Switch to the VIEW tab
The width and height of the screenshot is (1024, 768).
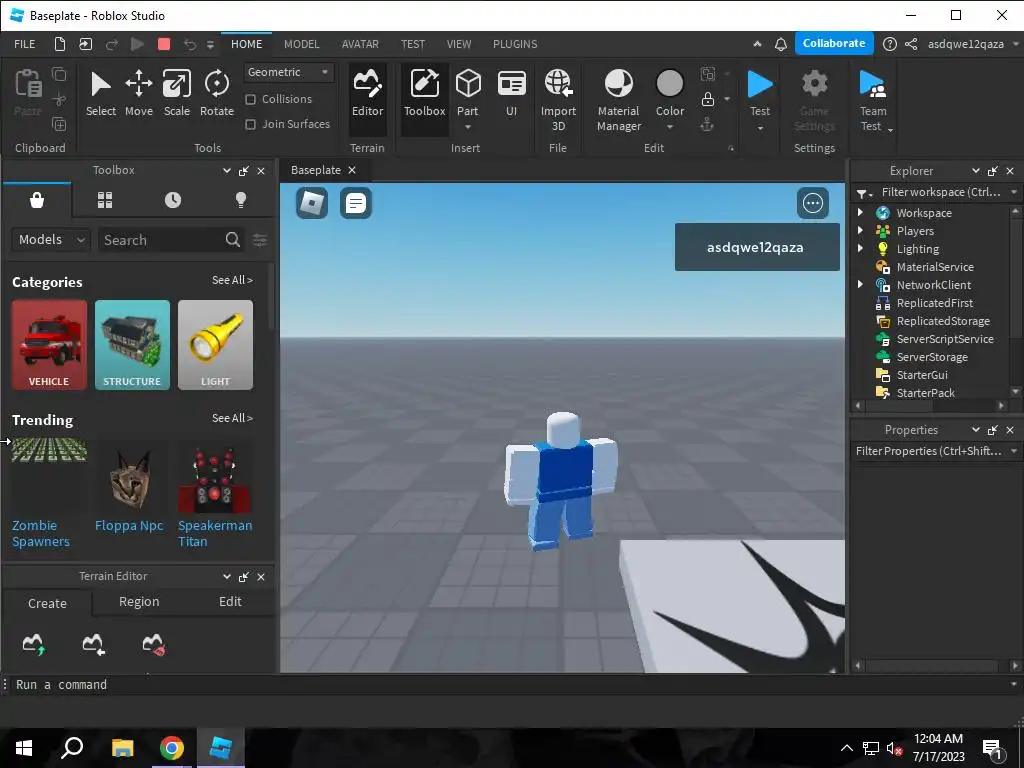coord(458,44)
